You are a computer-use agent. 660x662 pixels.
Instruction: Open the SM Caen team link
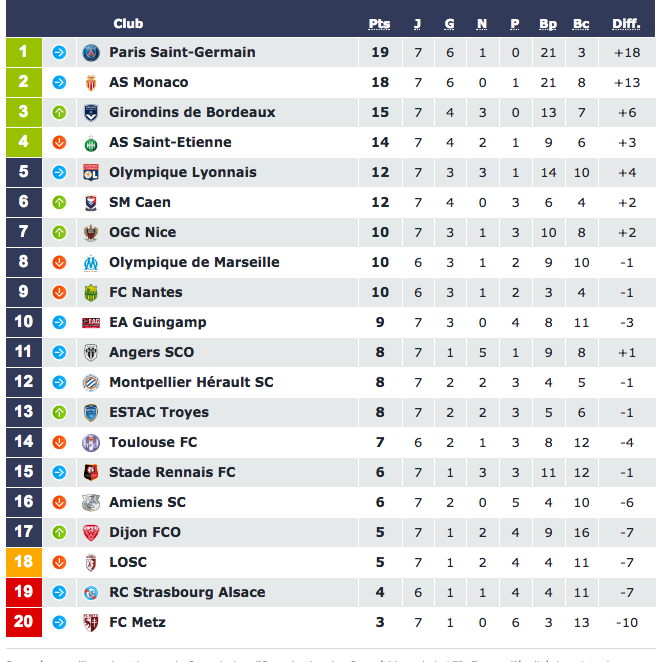140,202
